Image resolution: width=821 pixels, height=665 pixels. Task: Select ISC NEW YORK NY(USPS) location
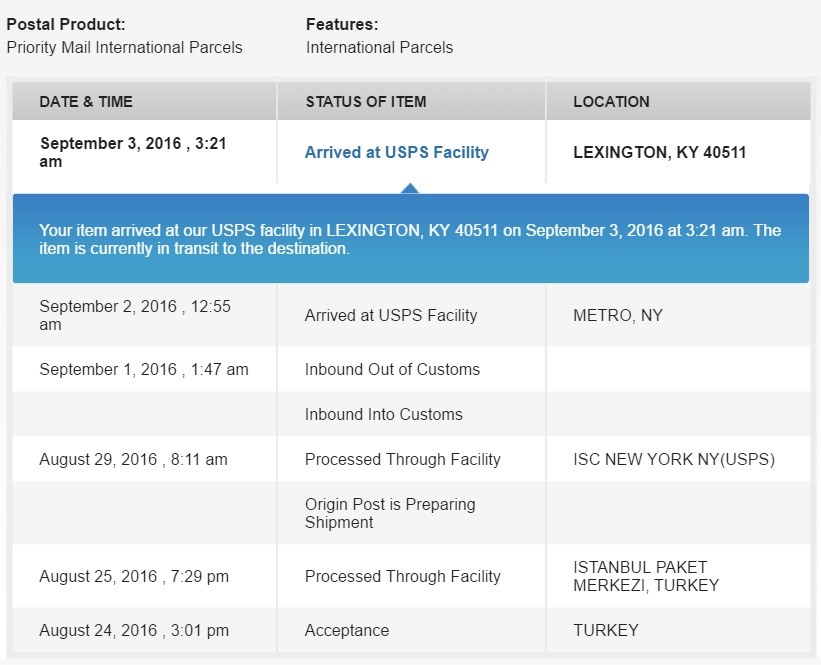[x=674, y=459]
